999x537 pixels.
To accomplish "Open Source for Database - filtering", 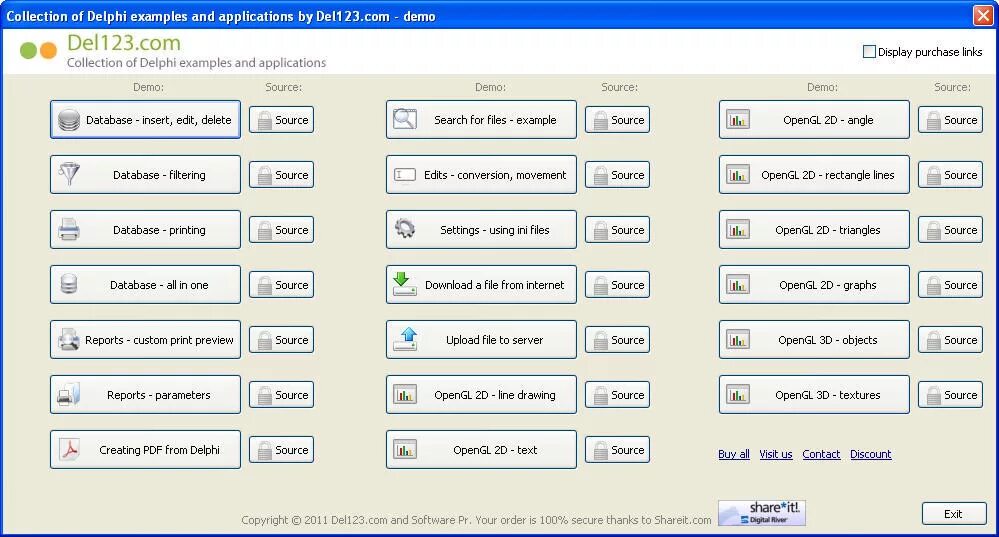I will (x=282, y=175).
